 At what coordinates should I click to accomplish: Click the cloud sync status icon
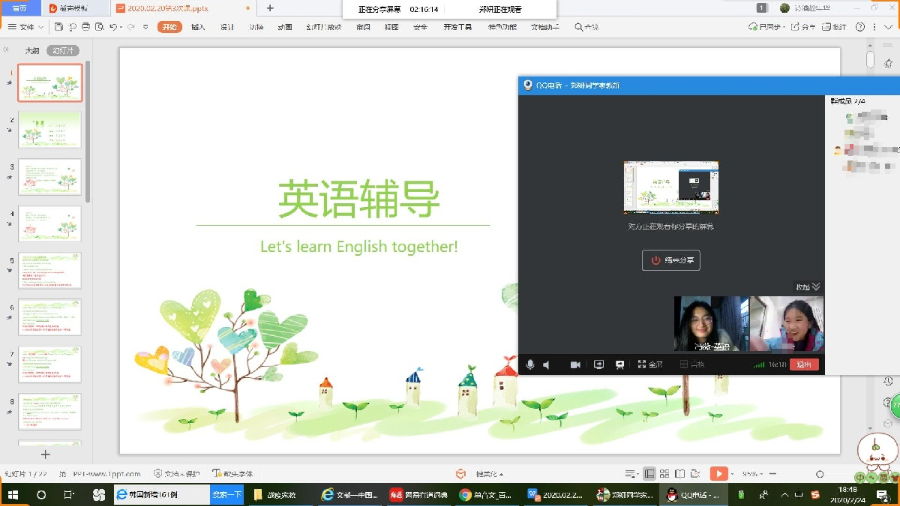752,27
